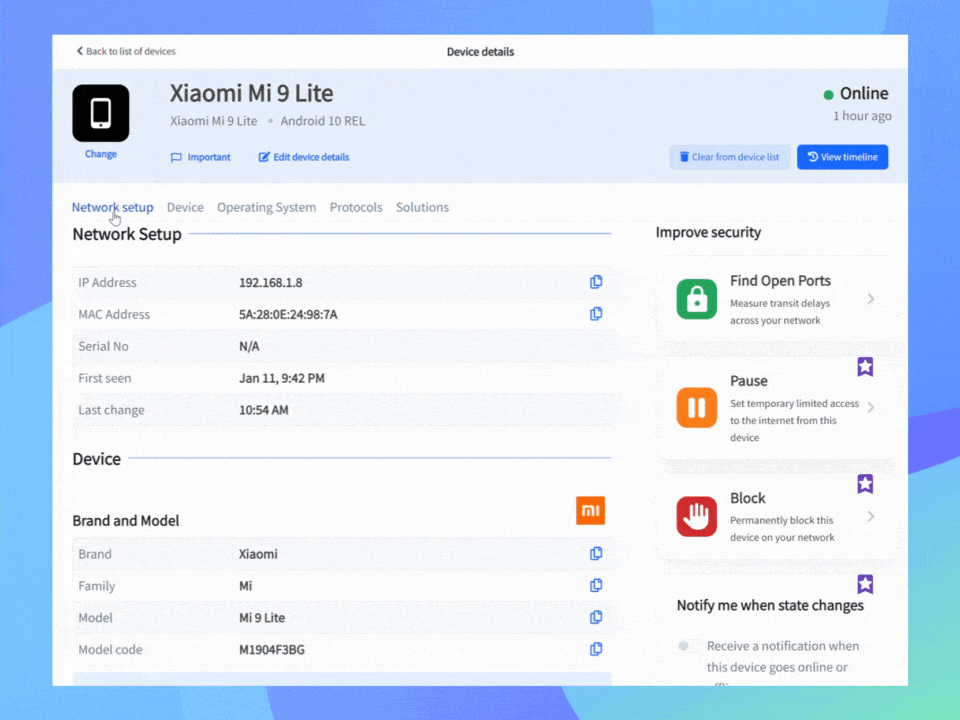Expand the Pause option chevron
The width and height of the screenshot is (960, 720).
(x=871, y=408)
